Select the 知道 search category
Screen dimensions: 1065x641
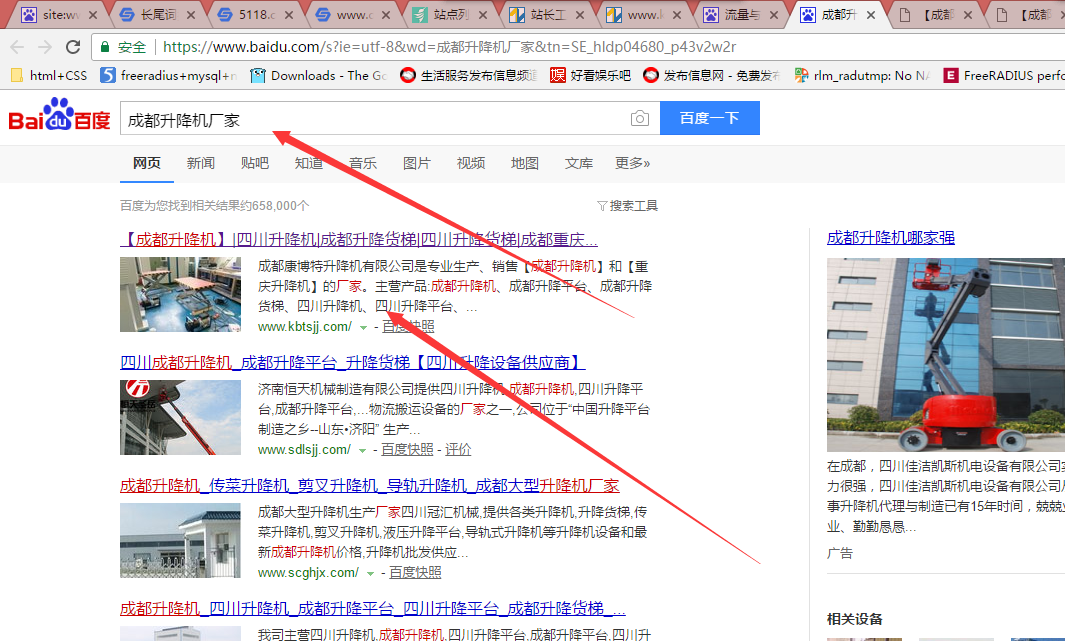click(309, 163)
